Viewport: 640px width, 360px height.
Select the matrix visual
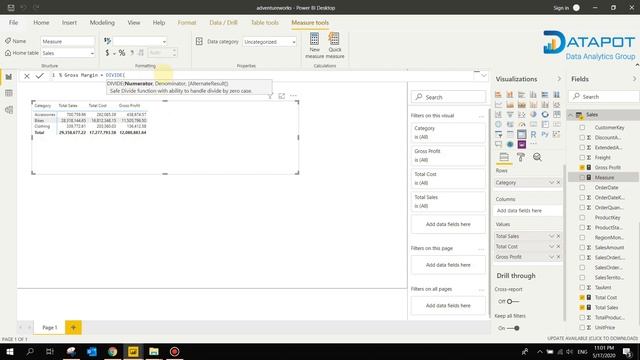522,134
